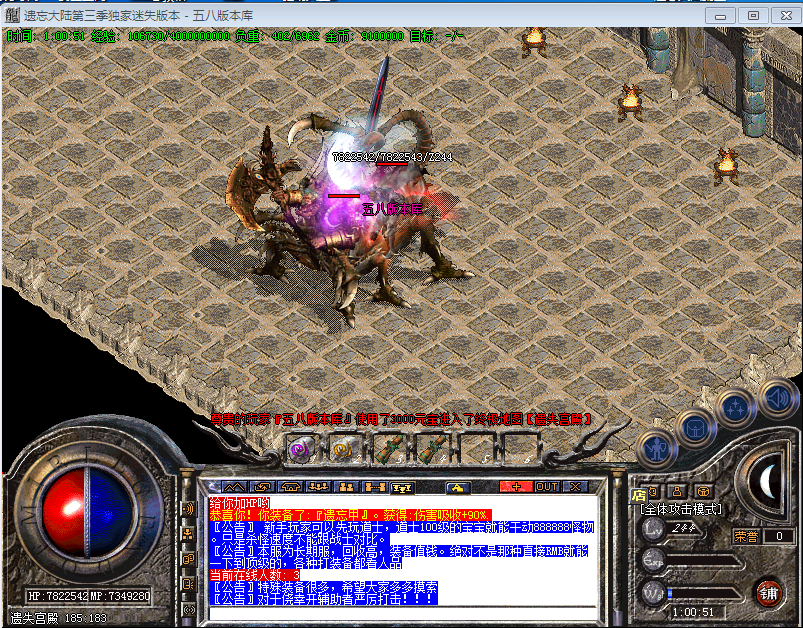Click the moon day-night indicator
Screen dimensions: 803x628
point(768,481)
